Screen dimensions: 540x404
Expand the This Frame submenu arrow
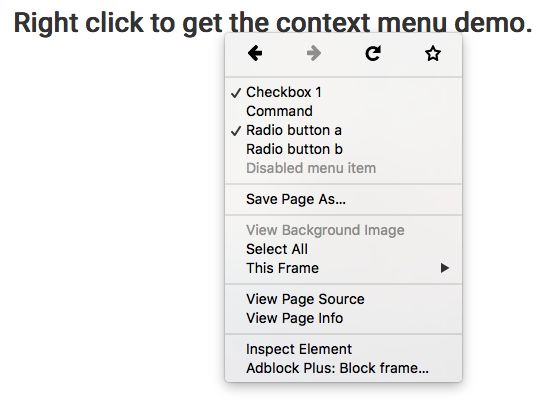[x=445, y=268]
